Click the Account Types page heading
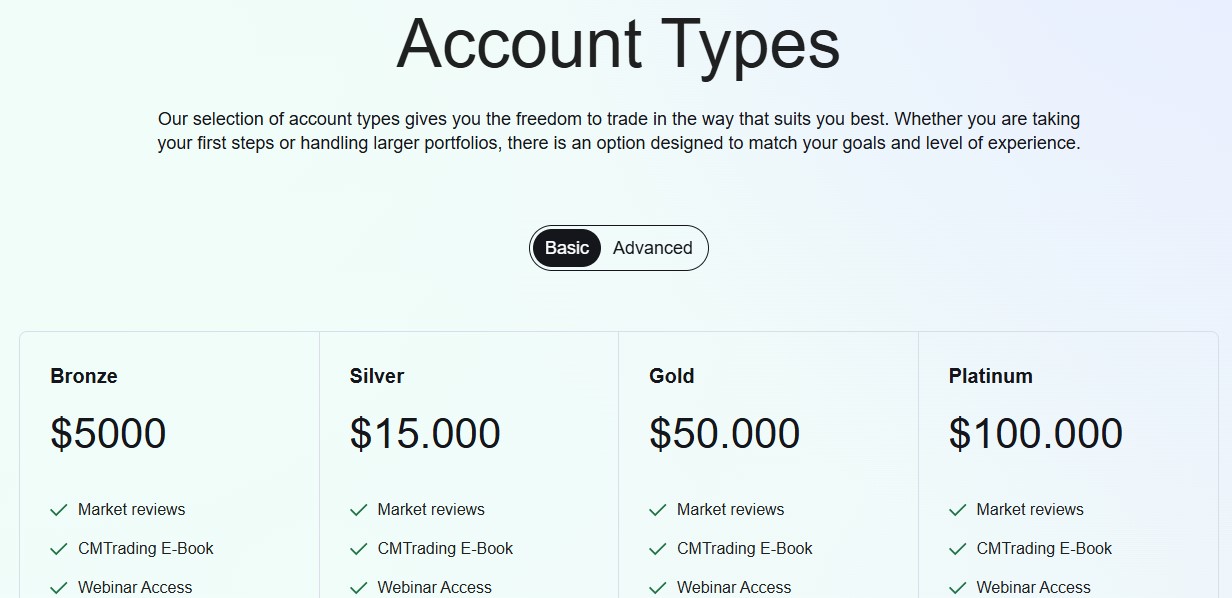 (616, 44)
